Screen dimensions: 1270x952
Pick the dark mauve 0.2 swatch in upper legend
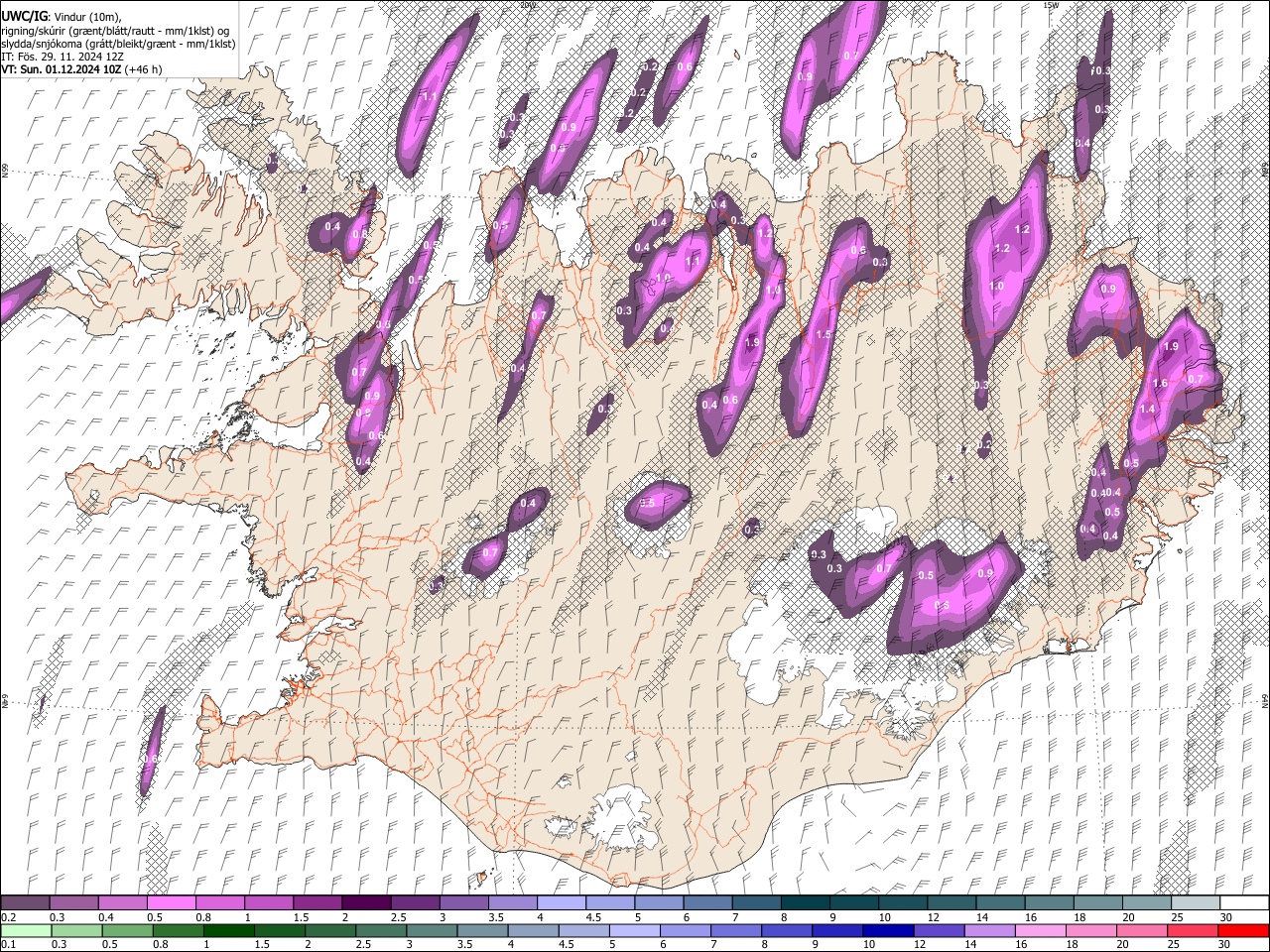pyautogui.click(x=25, y=902)
